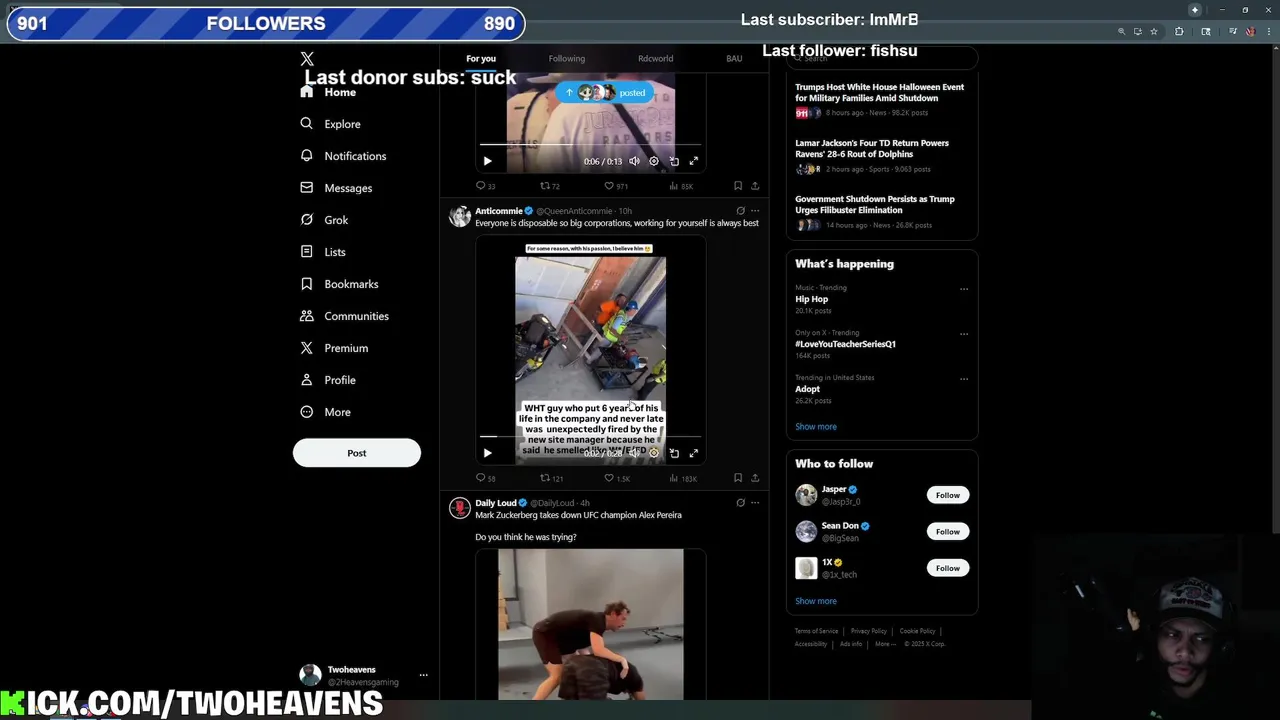Bookmark the top video post
This screenshot has width=1280, height=720.
pos(738,186)
